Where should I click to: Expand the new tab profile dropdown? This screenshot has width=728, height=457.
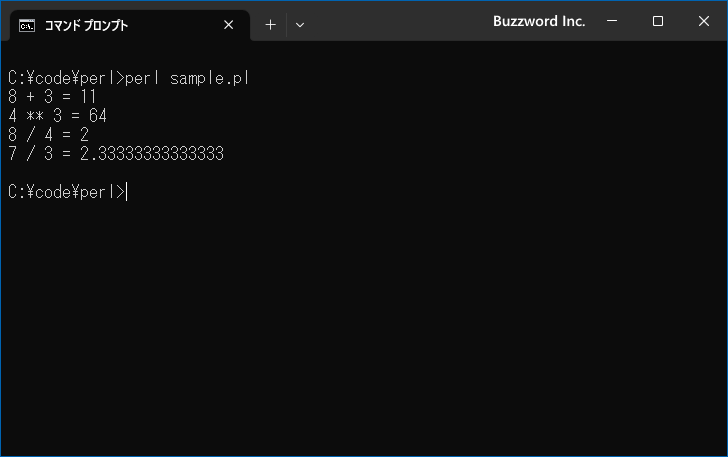click(x=300, y=25)
